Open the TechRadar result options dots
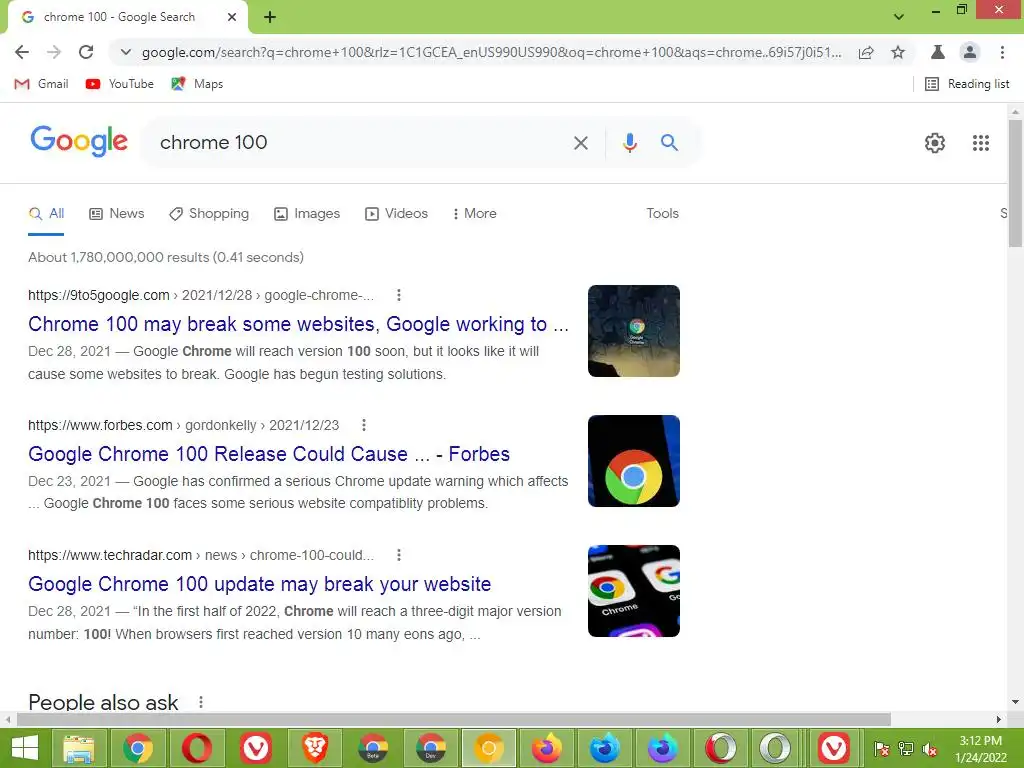 [398, 555]
